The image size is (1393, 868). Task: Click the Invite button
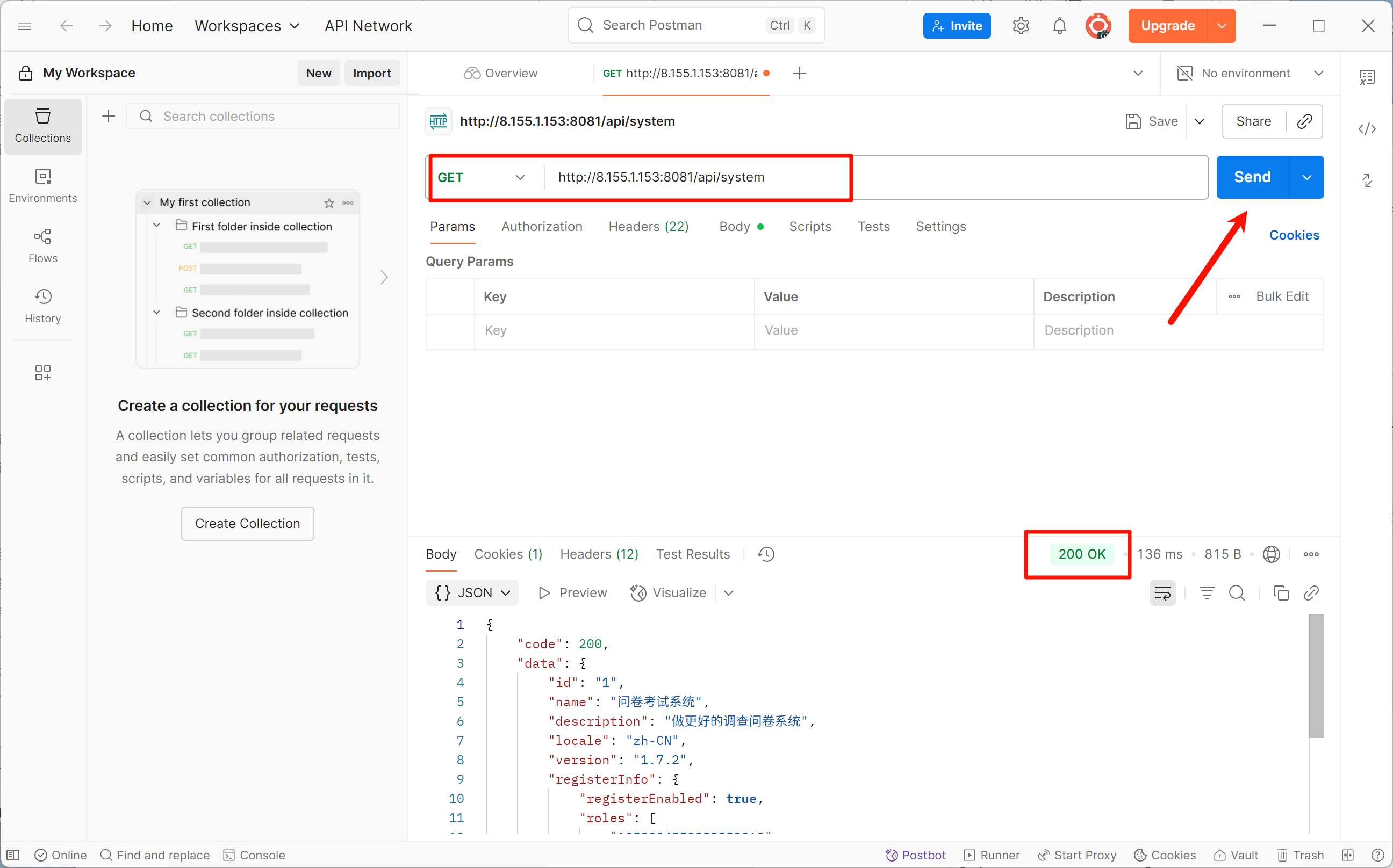click(x=957, y=26)
